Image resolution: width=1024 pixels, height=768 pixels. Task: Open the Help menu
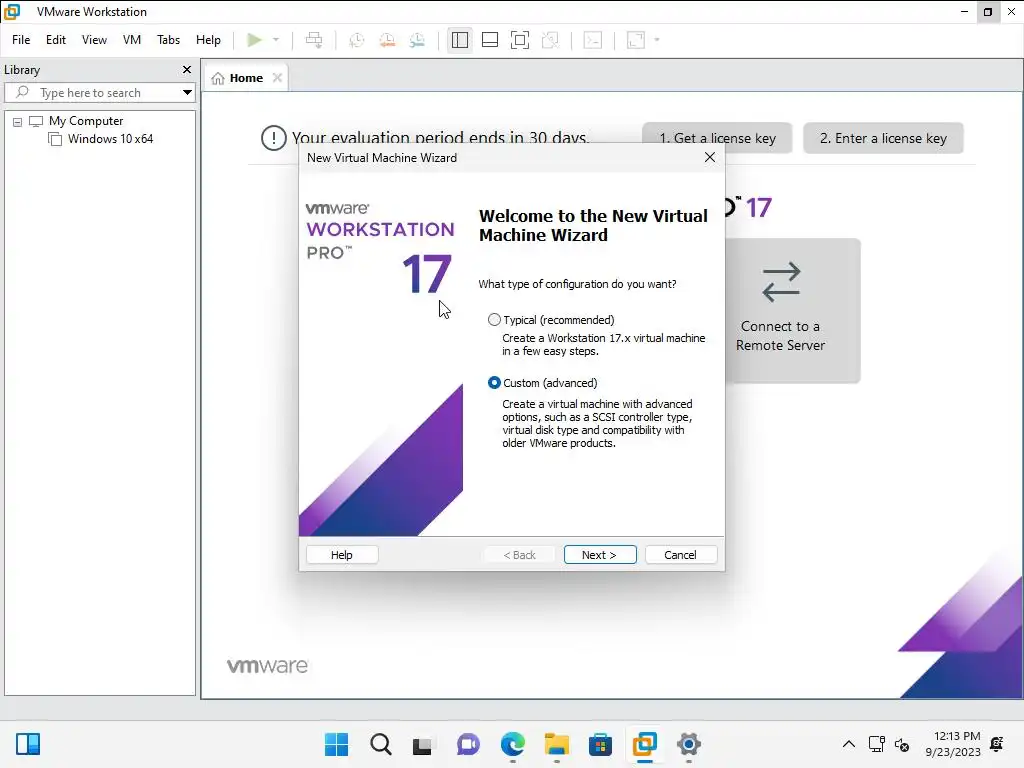tap(208, 40)
